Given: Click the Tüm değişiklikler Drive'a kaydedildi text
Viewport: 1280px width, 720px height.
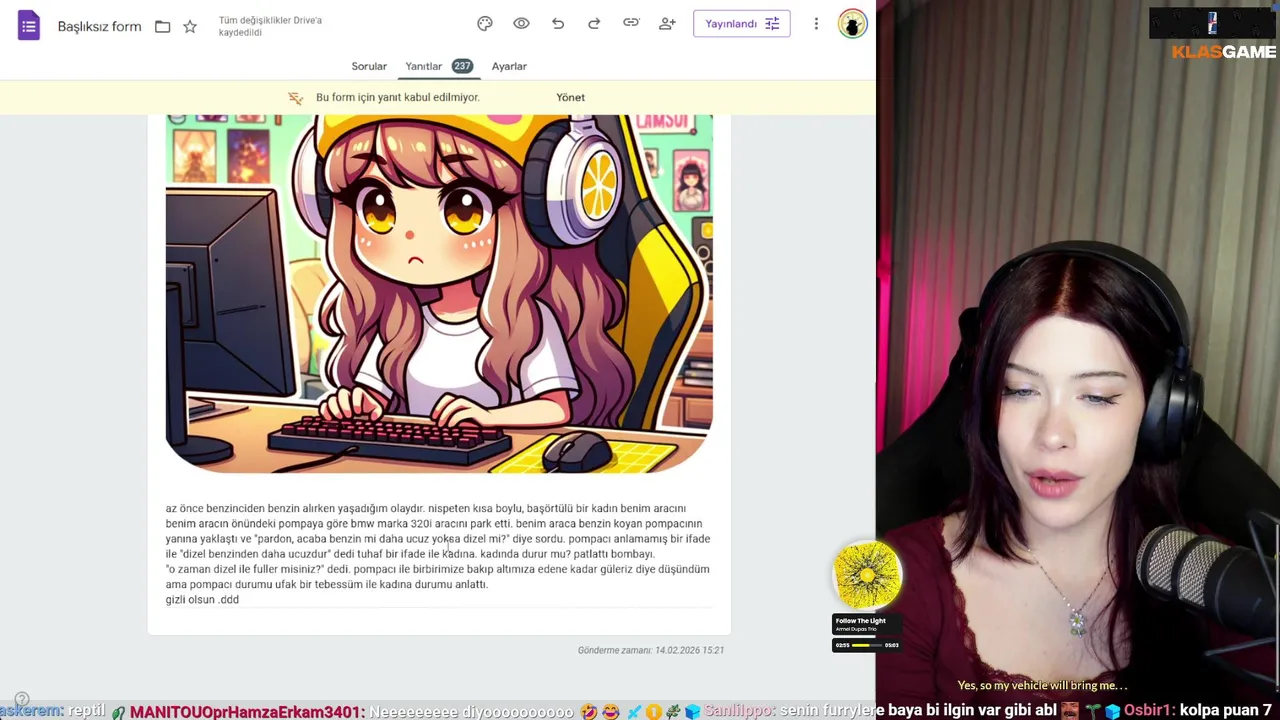Looking at the screenshot, I should click(x=270, y=26).
